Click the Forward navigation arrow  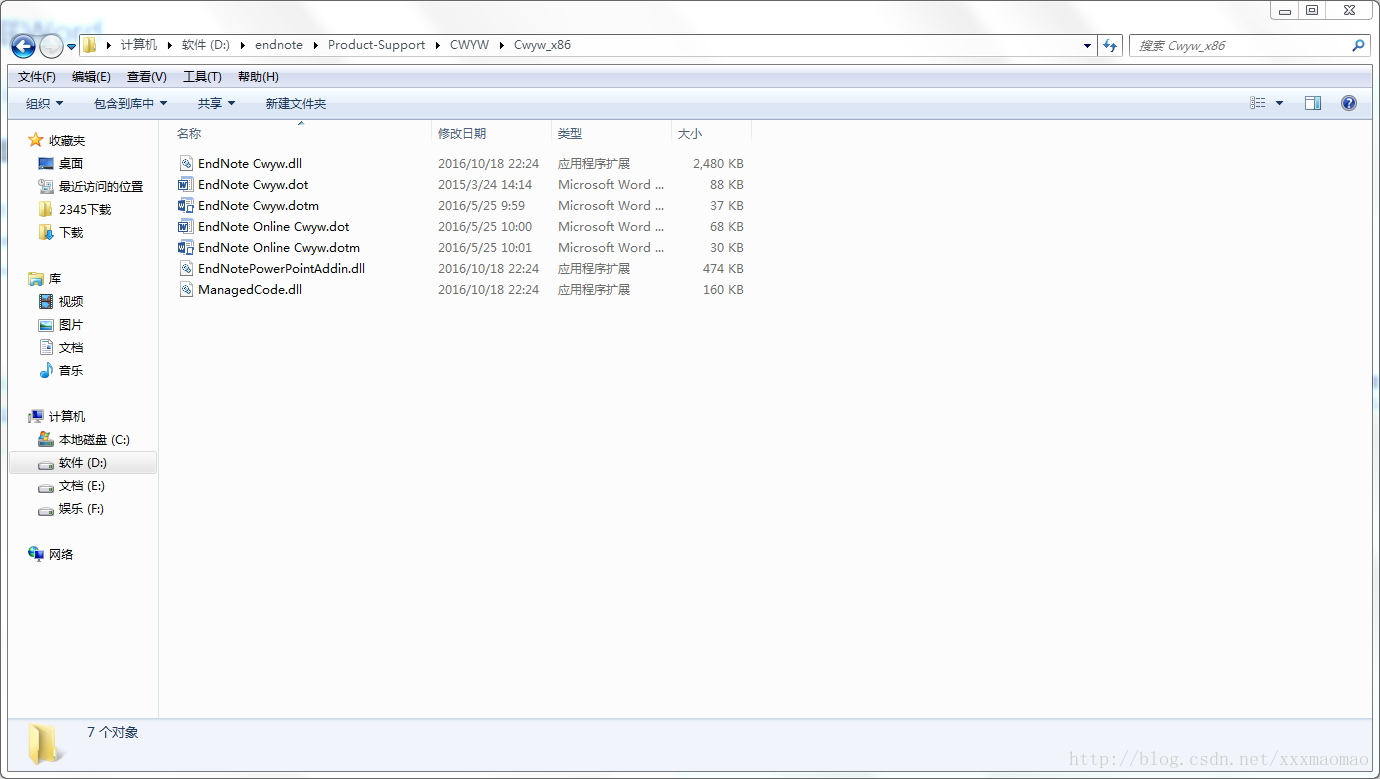[51, 46]
